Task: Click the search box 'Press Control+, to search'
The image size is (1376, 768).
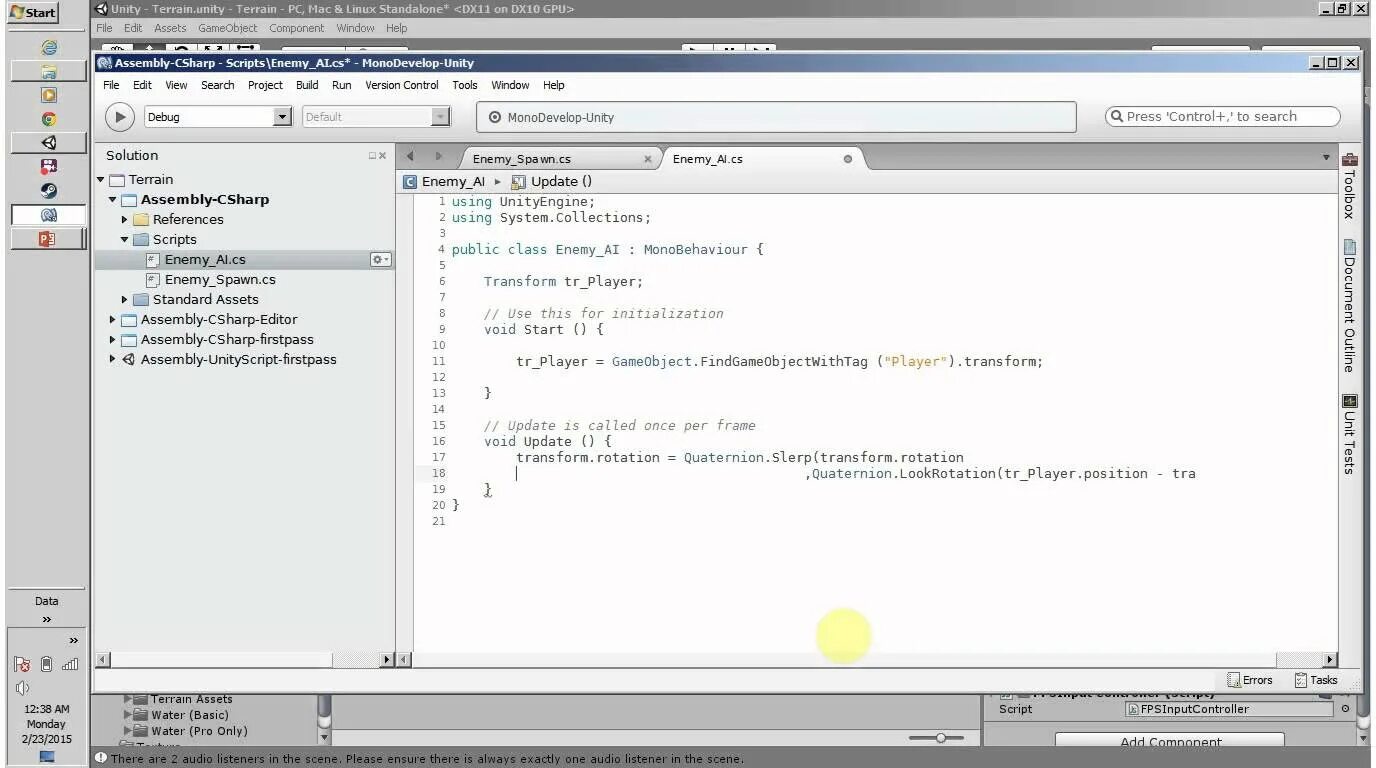Action: point(1222,116)
